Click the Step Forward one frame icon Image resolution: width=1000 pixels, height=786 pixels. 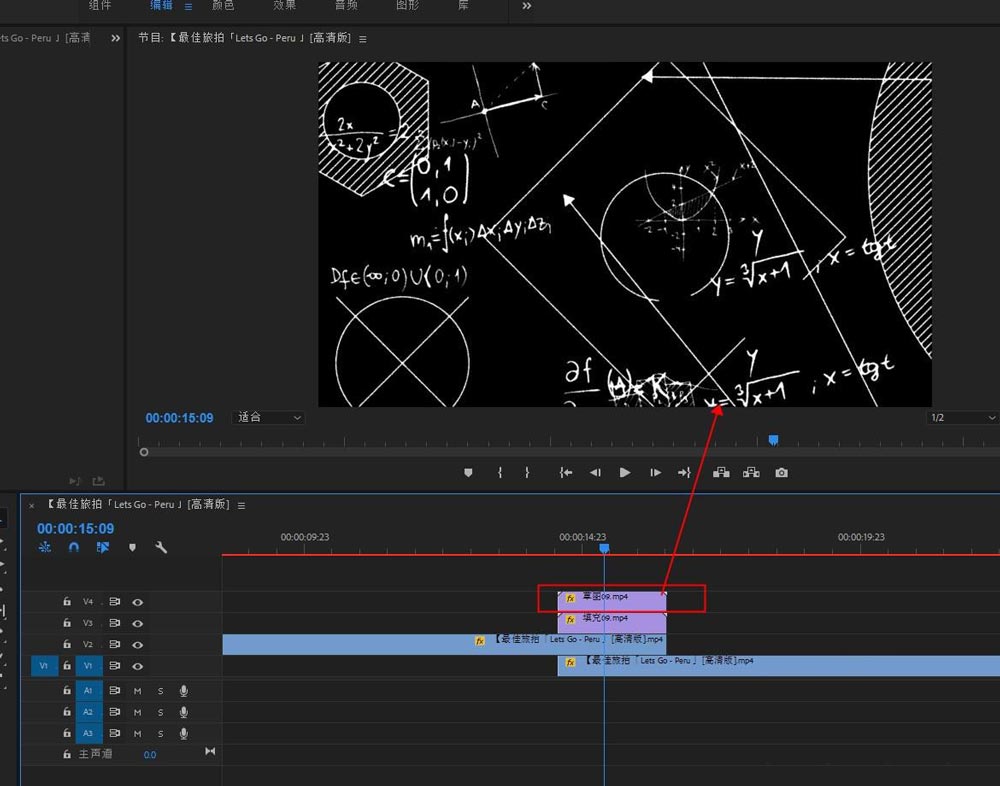[x=655, y=473]
